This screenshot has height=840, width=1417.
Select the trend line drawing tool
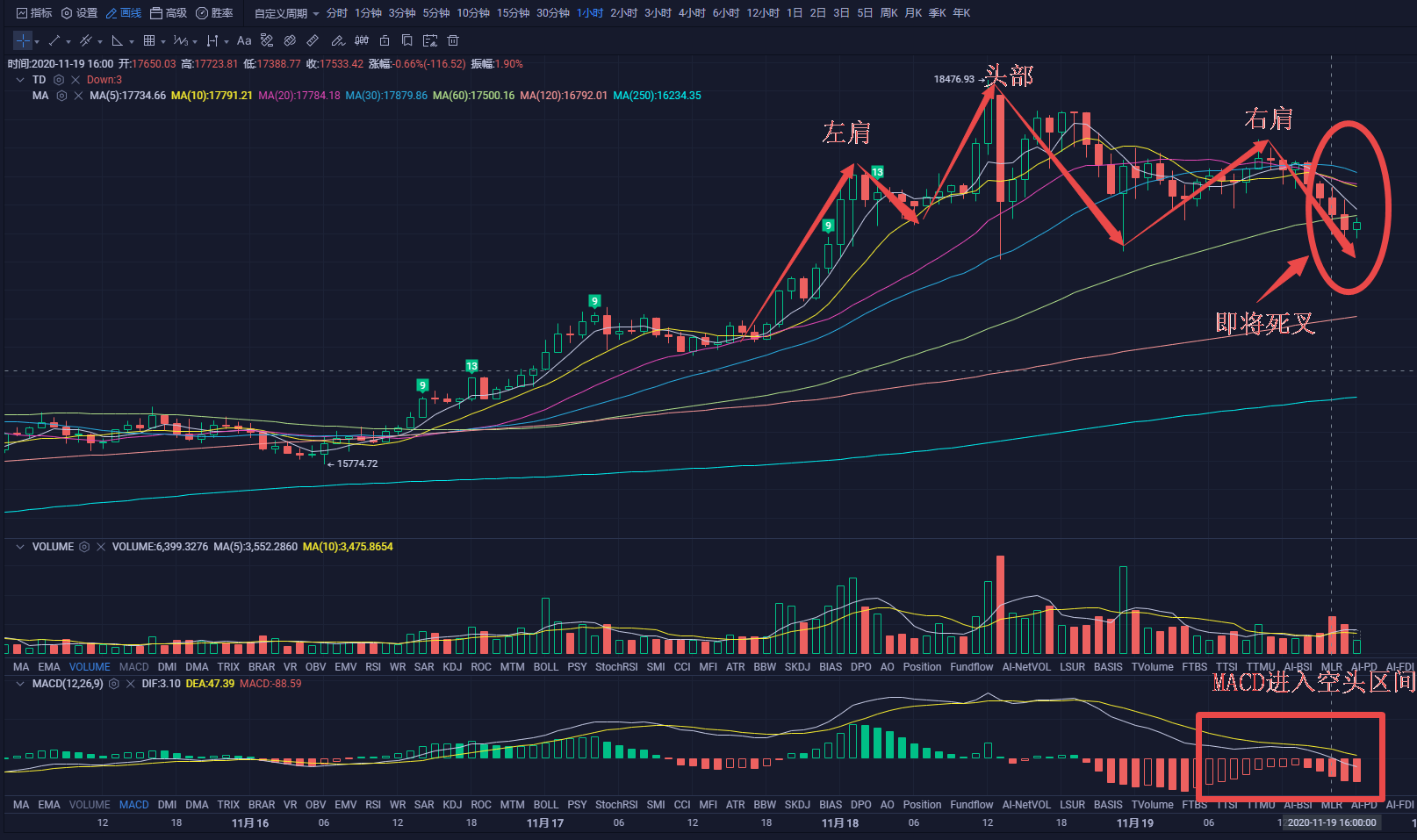pyautogui.click(x=54, y=40)
